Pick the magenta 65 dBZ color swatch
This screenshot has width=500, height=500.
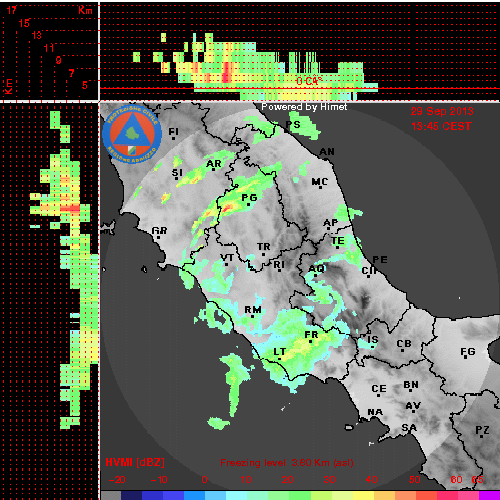pyautogui.click(x=489, y=495)
